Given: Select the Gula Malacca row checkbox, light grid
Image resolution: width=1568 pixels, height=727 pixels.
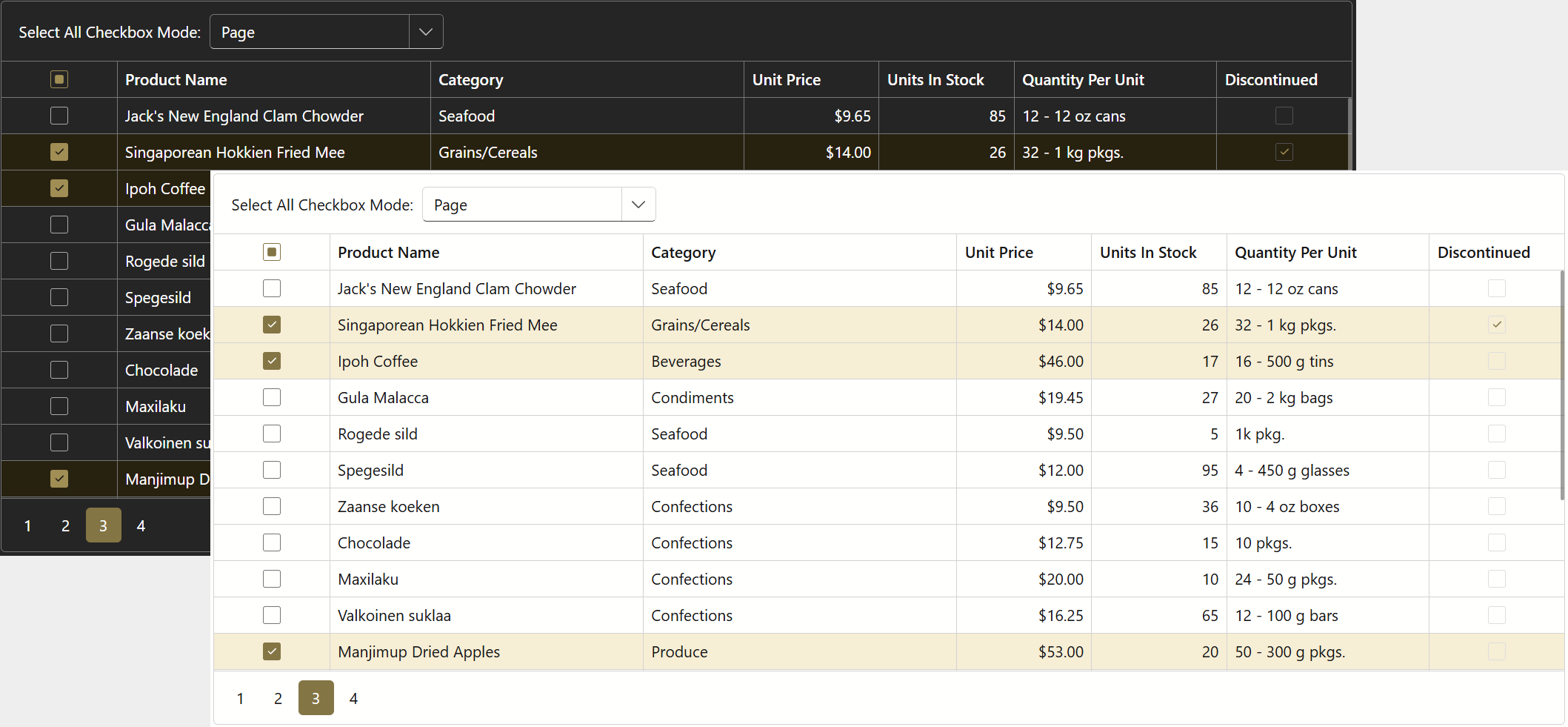Looking at the screenshot, I should [272, 397].
